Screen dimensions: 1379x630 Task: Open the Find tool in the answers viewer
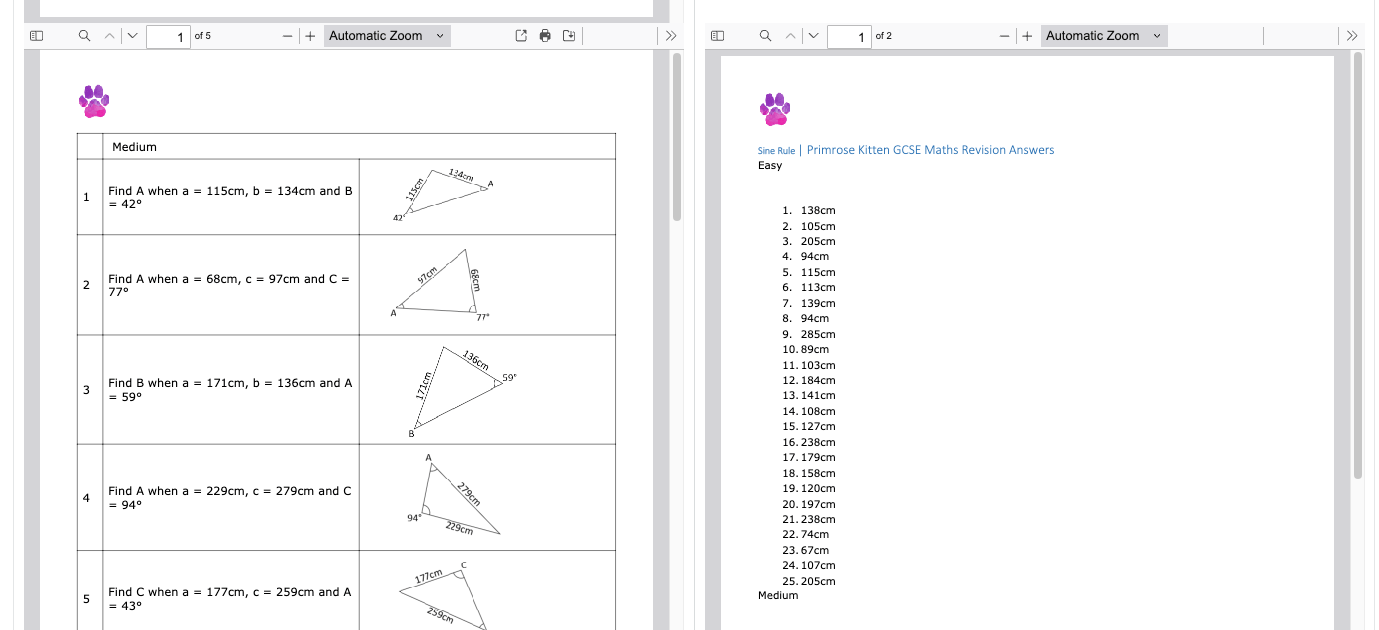point(764,35)
